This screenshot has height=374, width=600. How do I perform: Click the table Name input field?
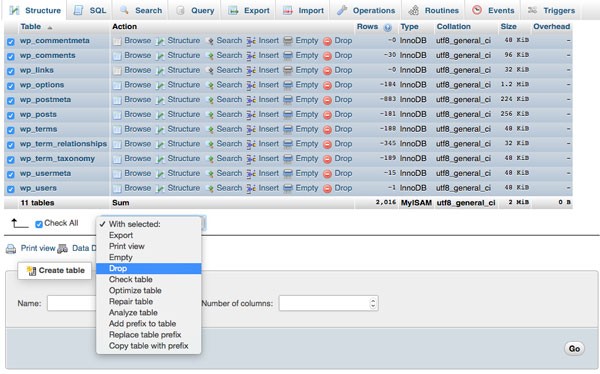click(72, 304)
